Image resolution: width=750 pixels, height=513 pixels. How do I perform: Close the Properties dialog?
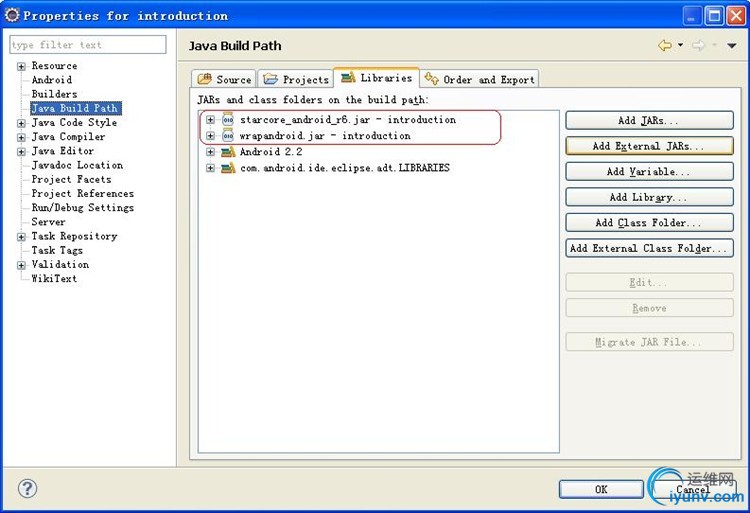736,16
